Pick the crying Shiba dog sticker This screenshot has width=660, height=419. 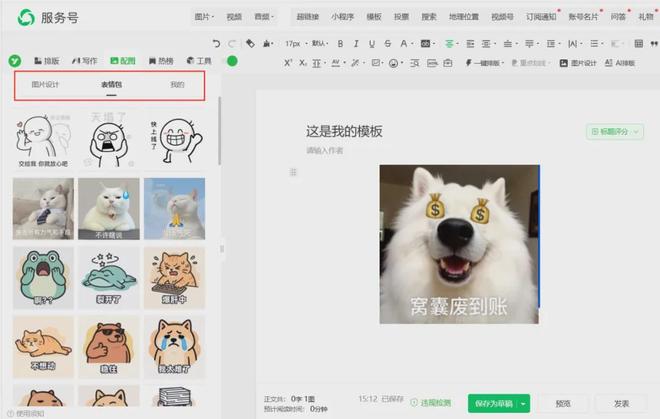(174, 347)
